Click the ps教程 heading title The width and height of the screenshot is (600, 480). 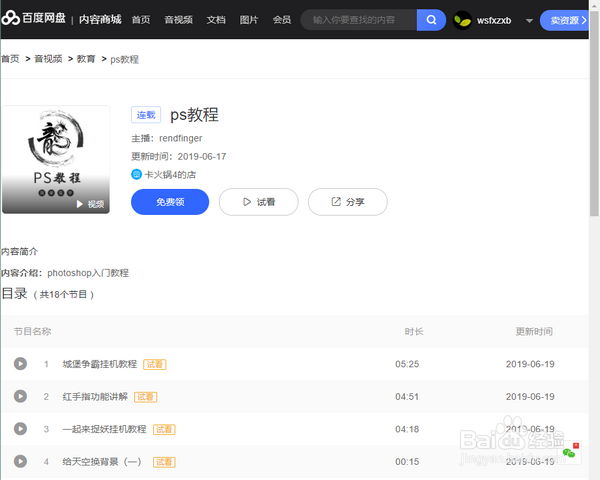pyautogui.click(x=194, y=115)
